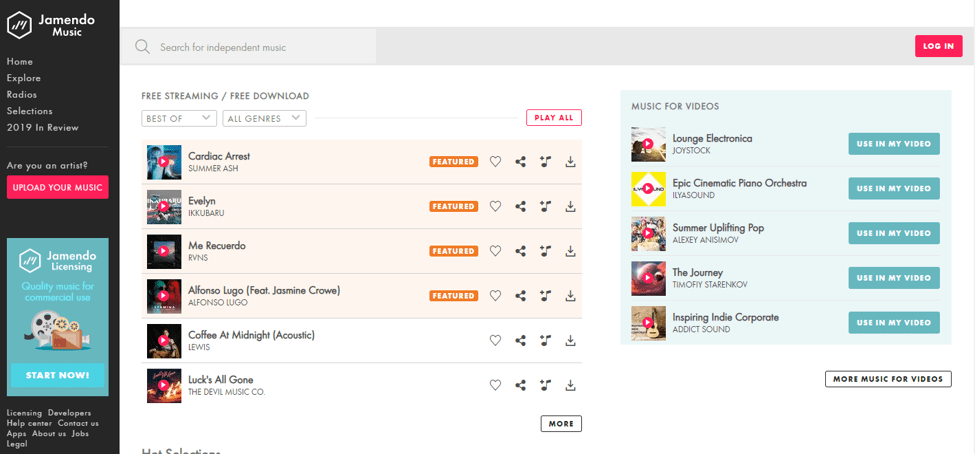The width and height of the screenshot is (975, 454).
Task: Open the Jobs footer link
Action: [x=80, y=433]
